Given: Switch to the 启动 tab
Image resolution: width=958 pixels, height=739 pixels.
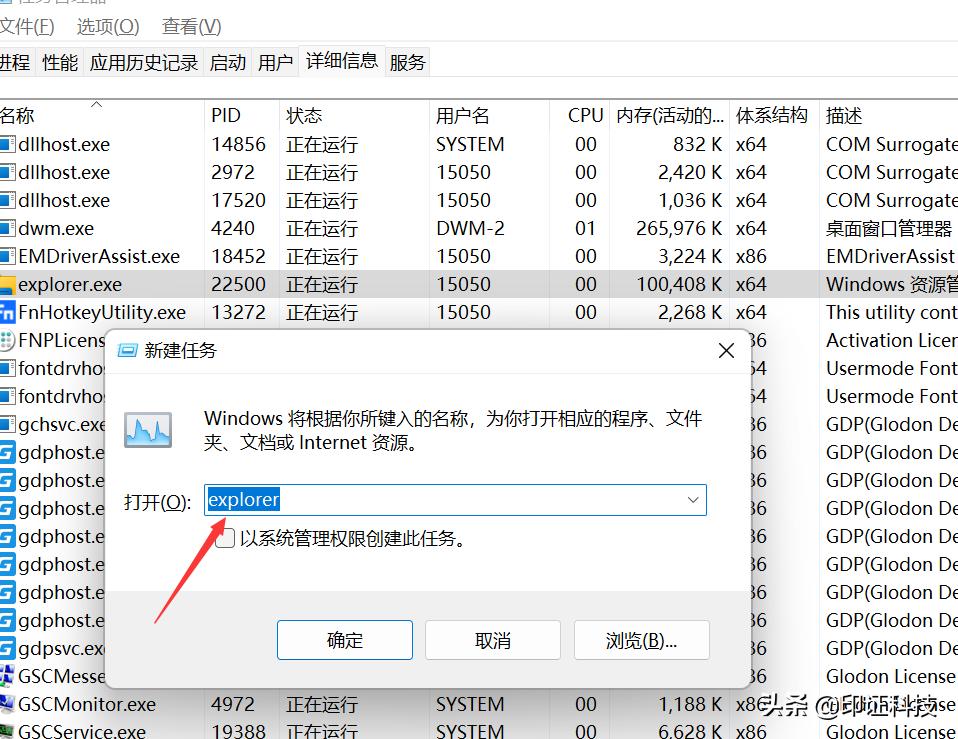Looking at the screenshot, I should click(x=227, y=61).
